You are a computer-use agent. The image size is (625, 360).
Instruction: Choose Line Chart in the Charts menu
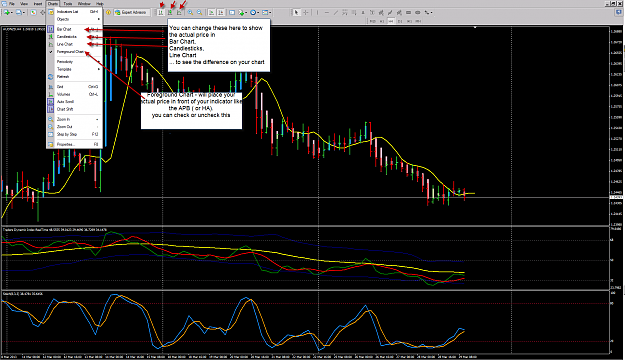[74, 44]
